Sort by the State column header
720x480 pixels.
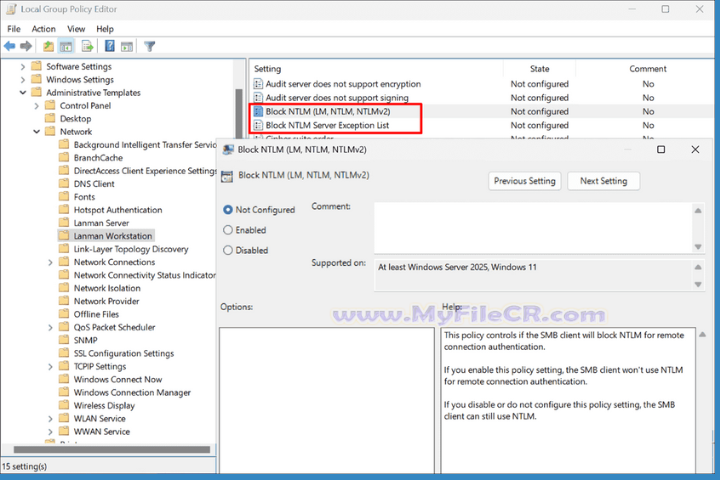[x=540, y=68]
